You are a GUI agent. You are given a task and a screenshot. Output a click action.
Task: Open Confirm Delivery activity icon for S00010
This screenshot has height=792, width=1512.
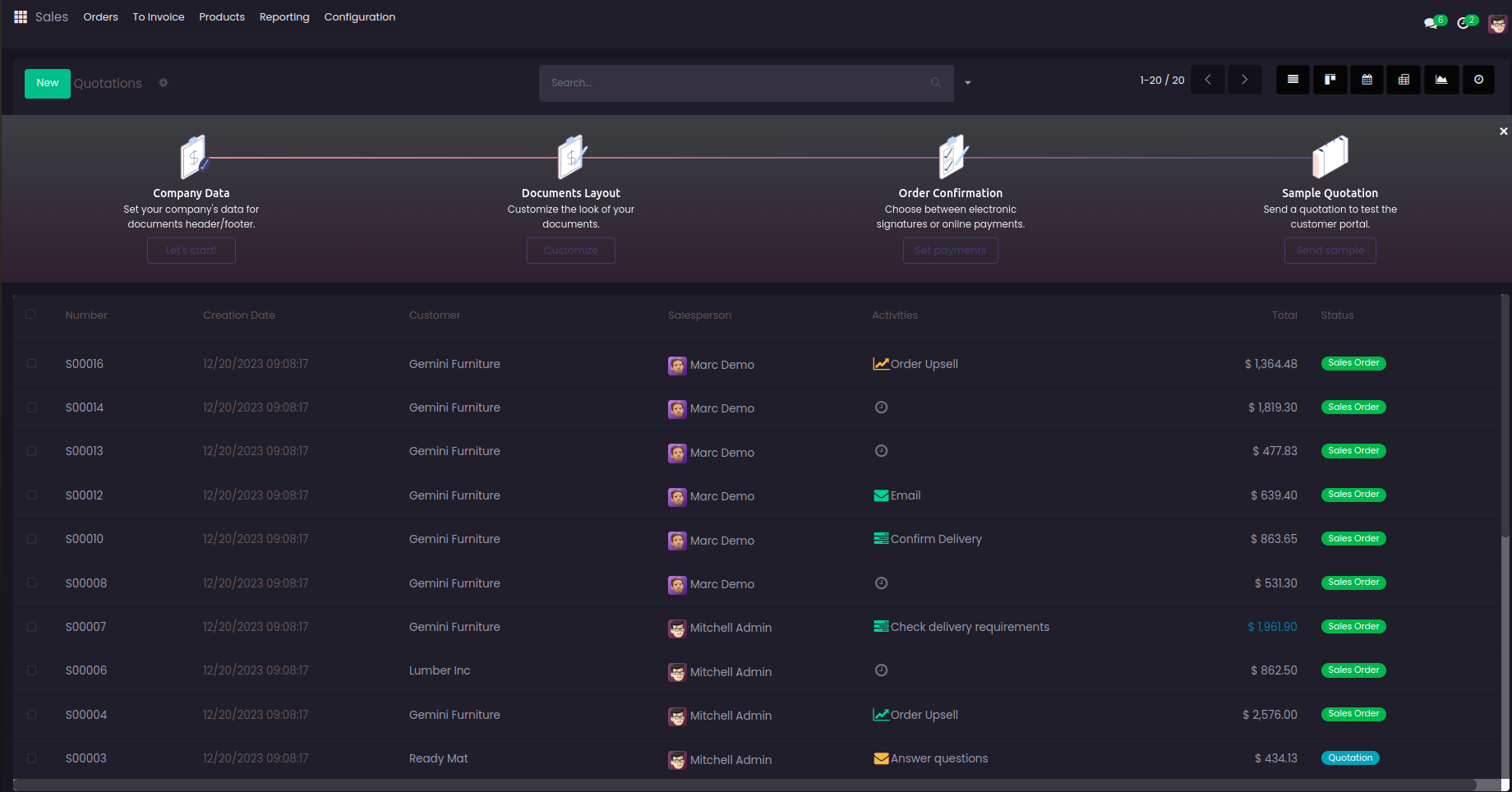(881, 539)
